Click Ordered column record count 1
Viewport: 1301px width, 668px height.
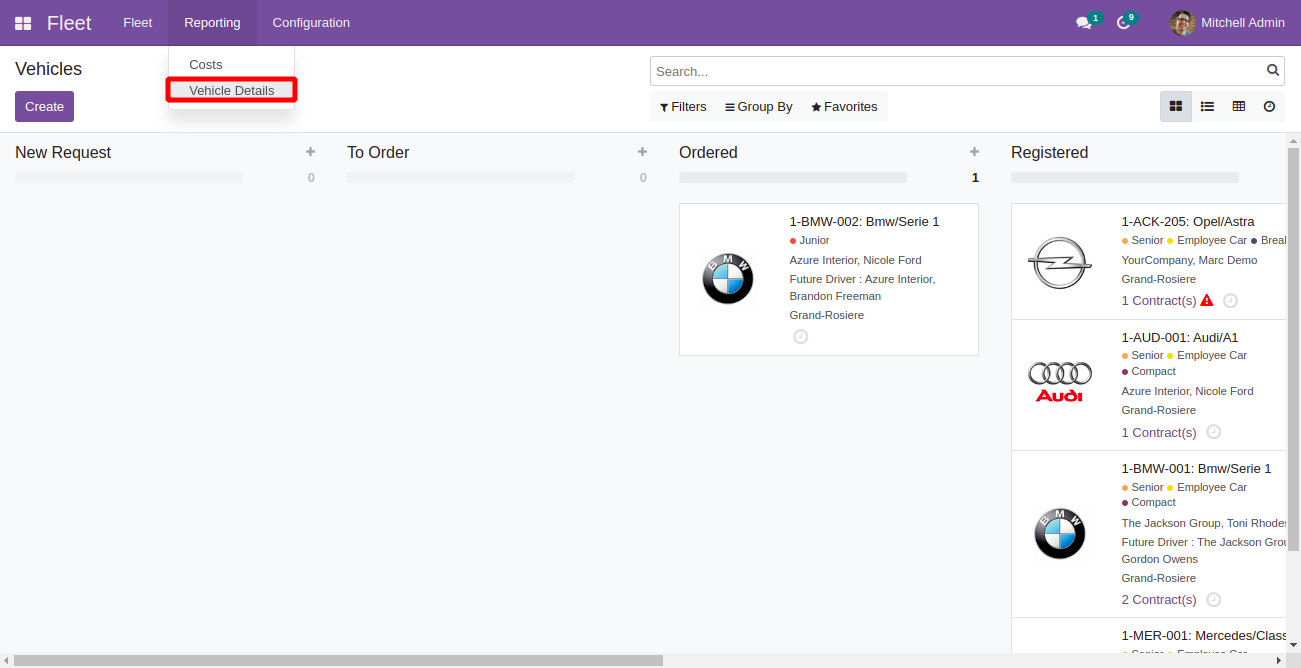pyautogui.click(x=975, y=177)
